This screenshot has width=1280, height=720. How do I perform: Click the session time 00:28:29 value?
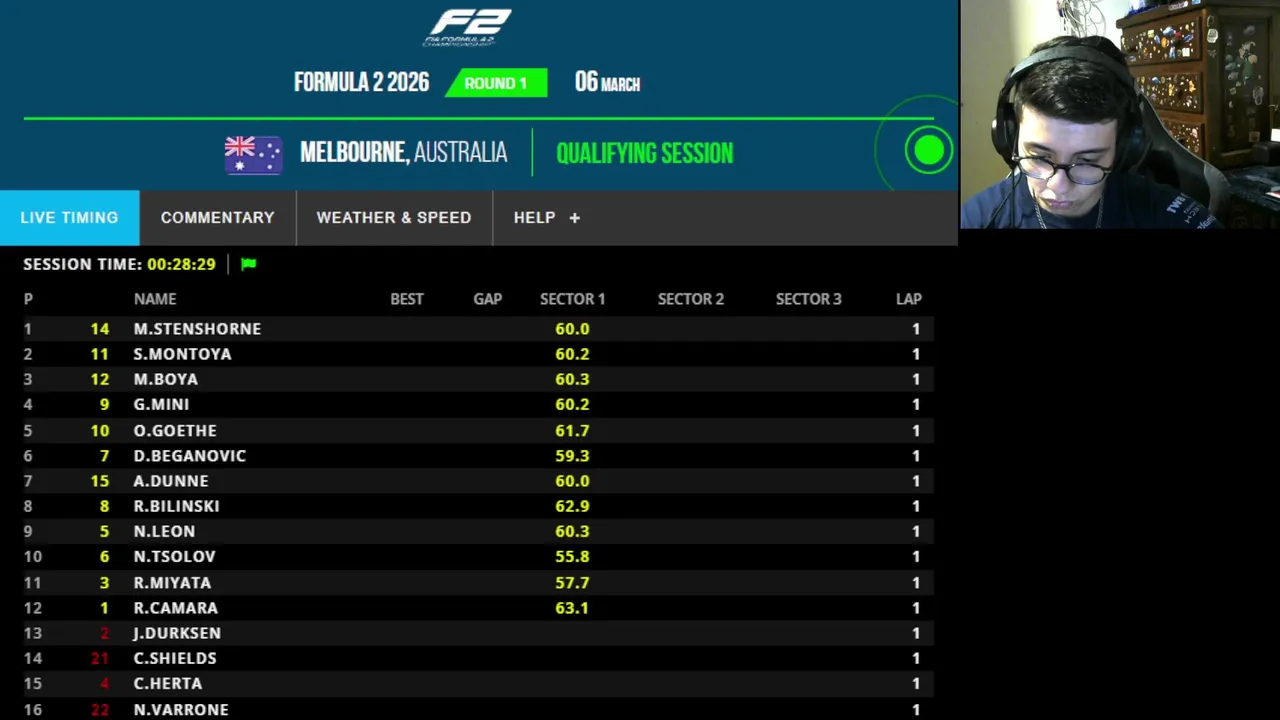click(x=181, y=264)
